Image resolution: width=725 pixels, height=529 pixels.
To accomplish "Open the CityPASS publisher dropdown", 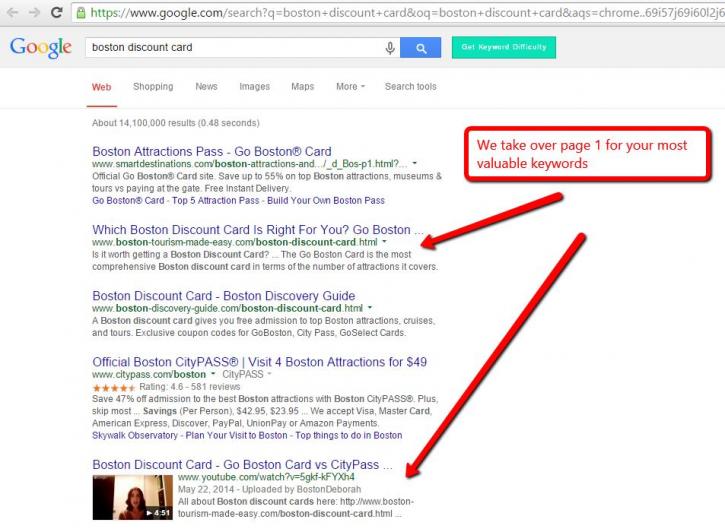I will click(247, 374).
